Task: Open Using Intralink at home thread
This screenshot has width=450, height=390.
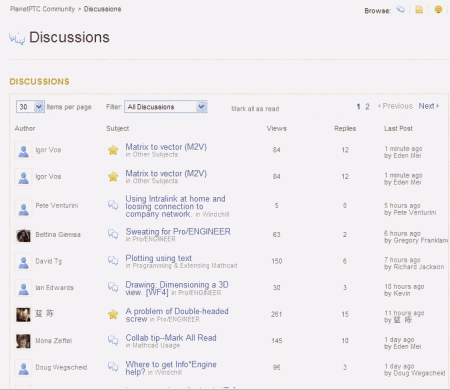Action: pyautogui.click(x=175, y=206)
